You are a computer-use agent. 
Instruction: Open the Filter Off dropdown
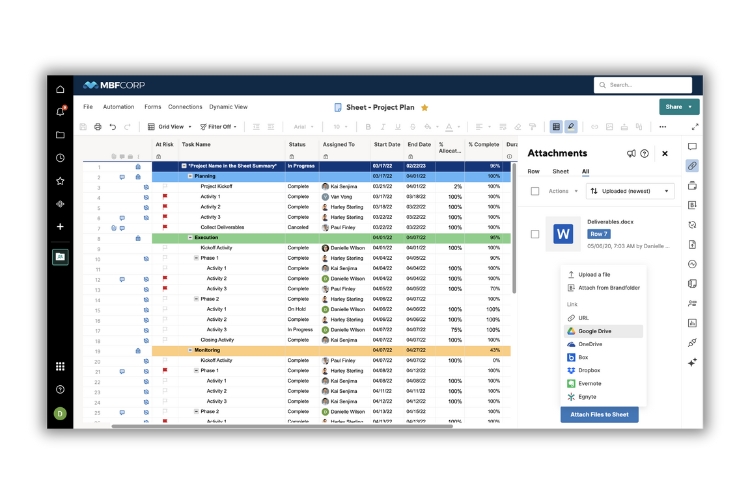(218, 127)
